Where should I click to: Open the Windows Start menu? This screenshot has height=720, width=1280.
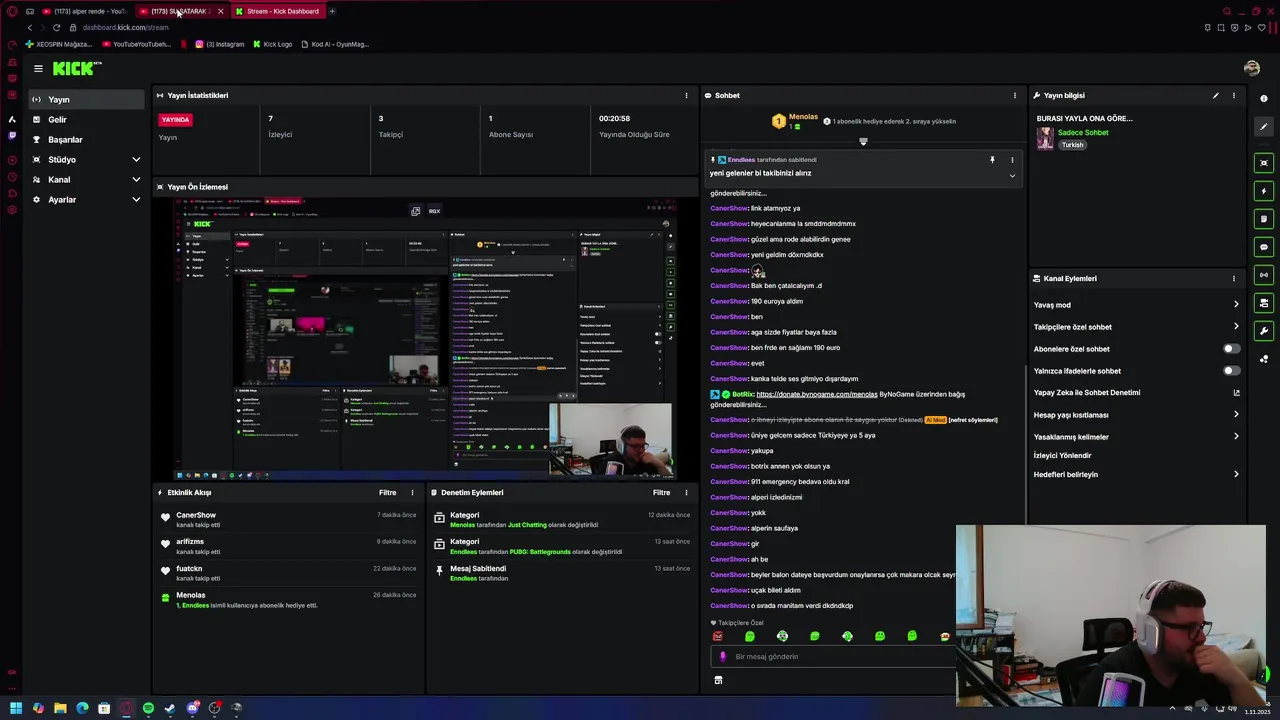tap(16, 708)
